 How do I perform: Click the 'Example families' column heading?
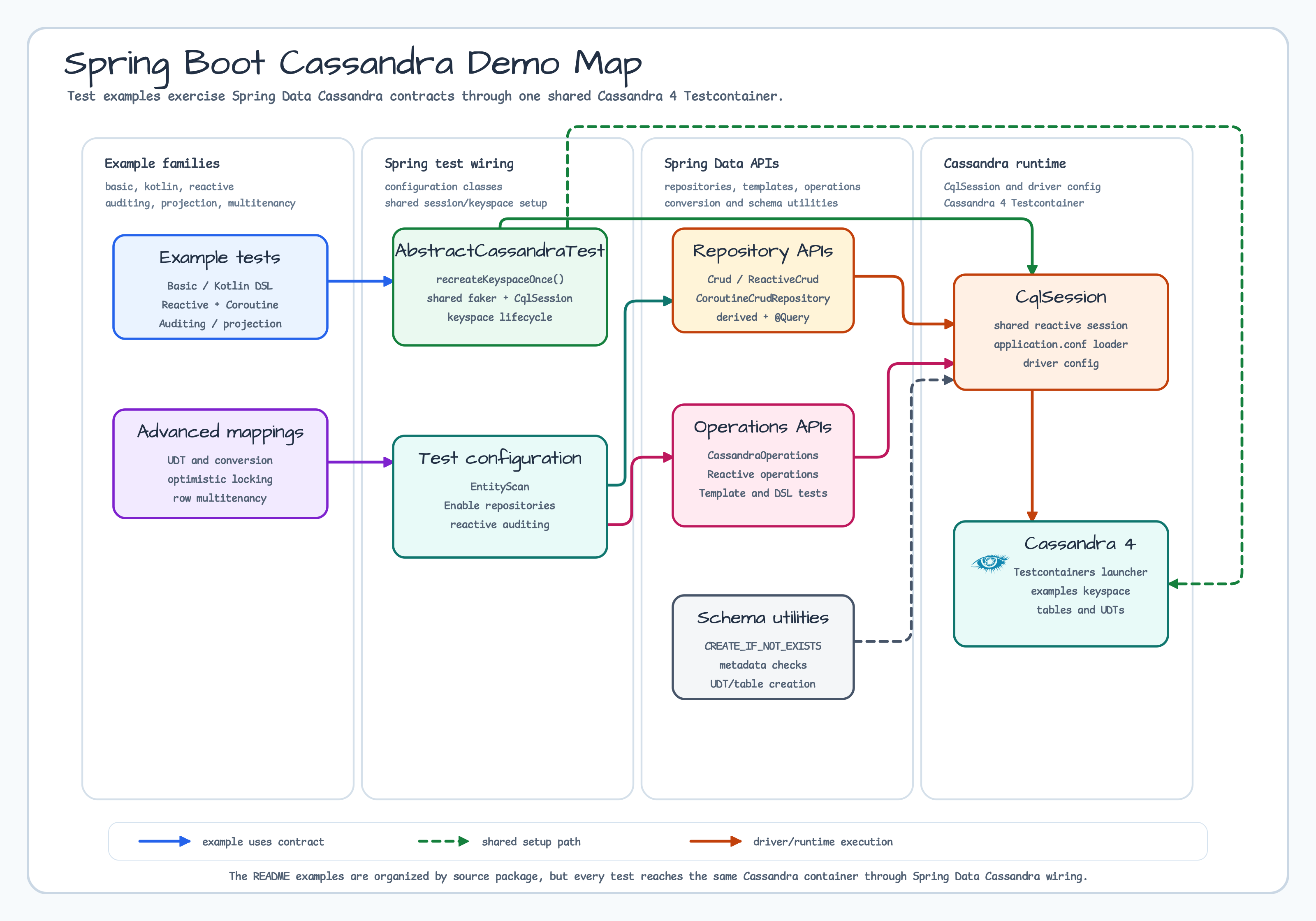[x=162, y=163]
